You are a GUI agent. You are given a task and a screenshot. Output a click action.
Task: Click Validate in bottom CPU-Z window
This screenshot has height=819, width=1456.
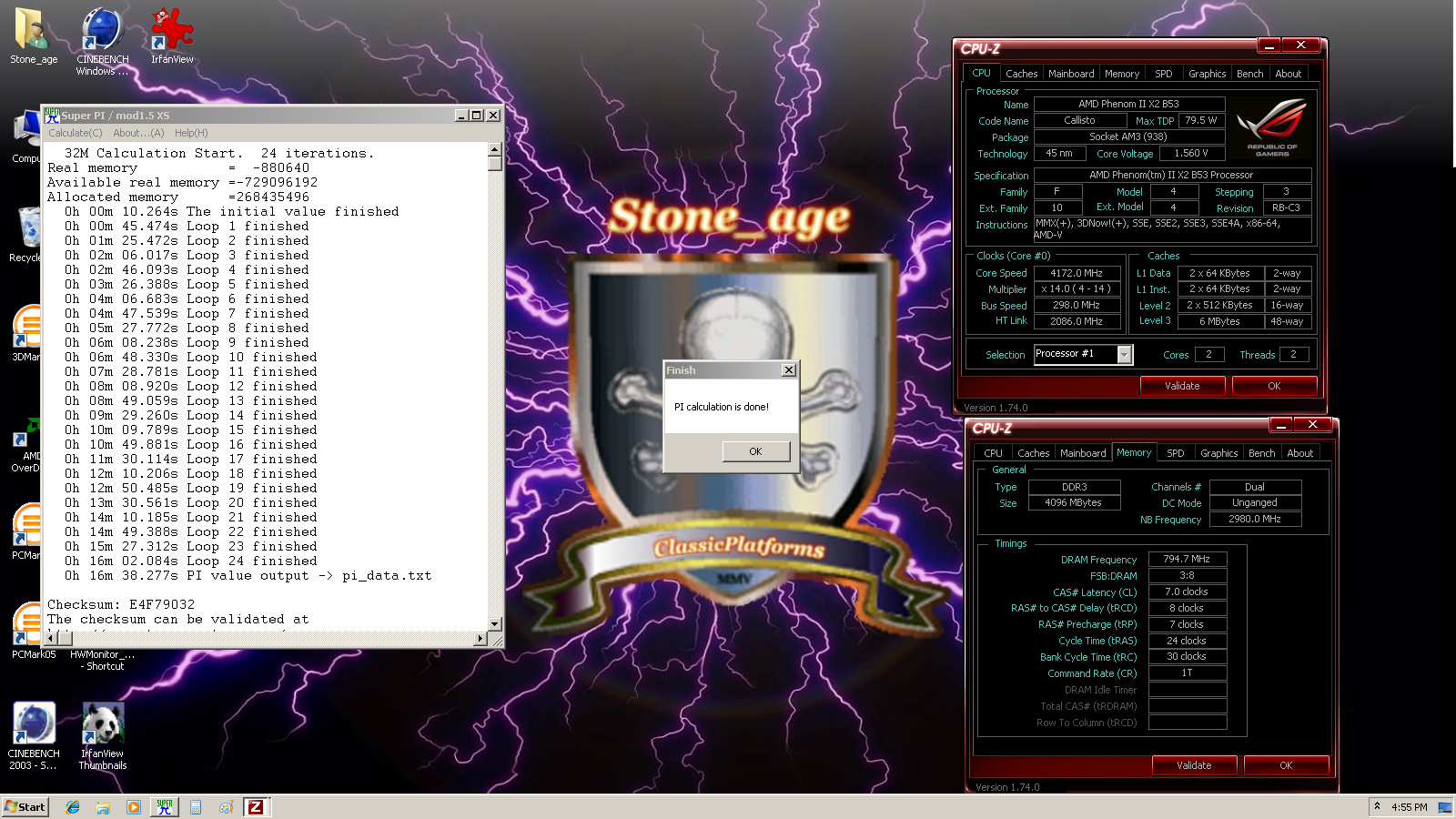(1194, 765)
